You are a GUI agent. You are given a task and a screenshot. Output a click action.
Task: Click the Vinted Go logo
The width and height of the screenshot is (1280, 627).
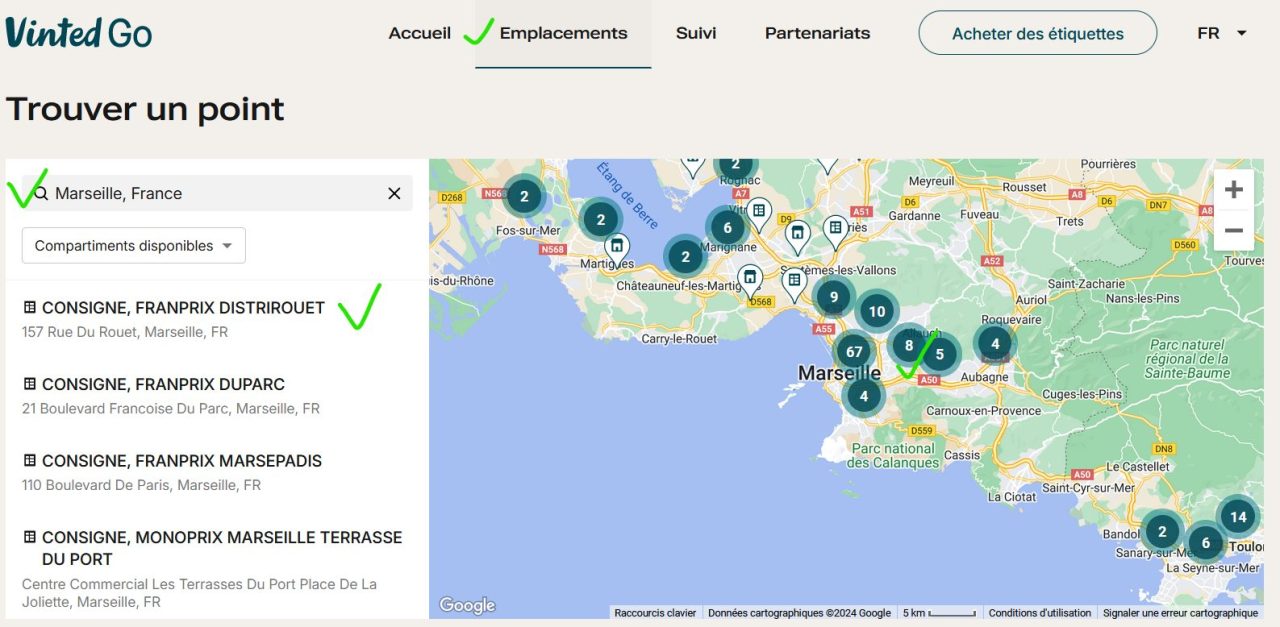point(79,33)
